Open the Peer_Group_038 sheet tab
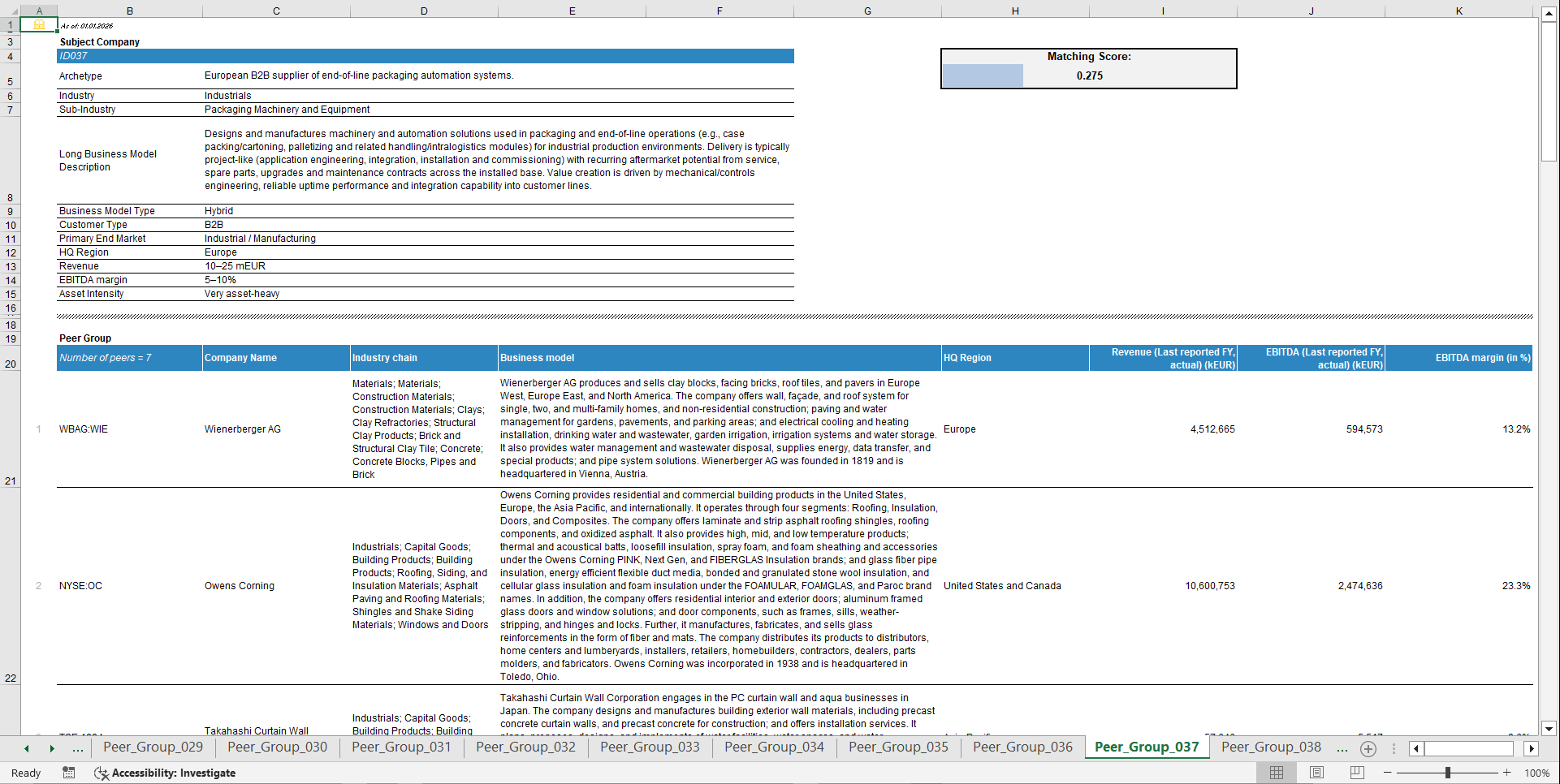1560x784 pixels. pyautogui.click(x=1271, y=747)
